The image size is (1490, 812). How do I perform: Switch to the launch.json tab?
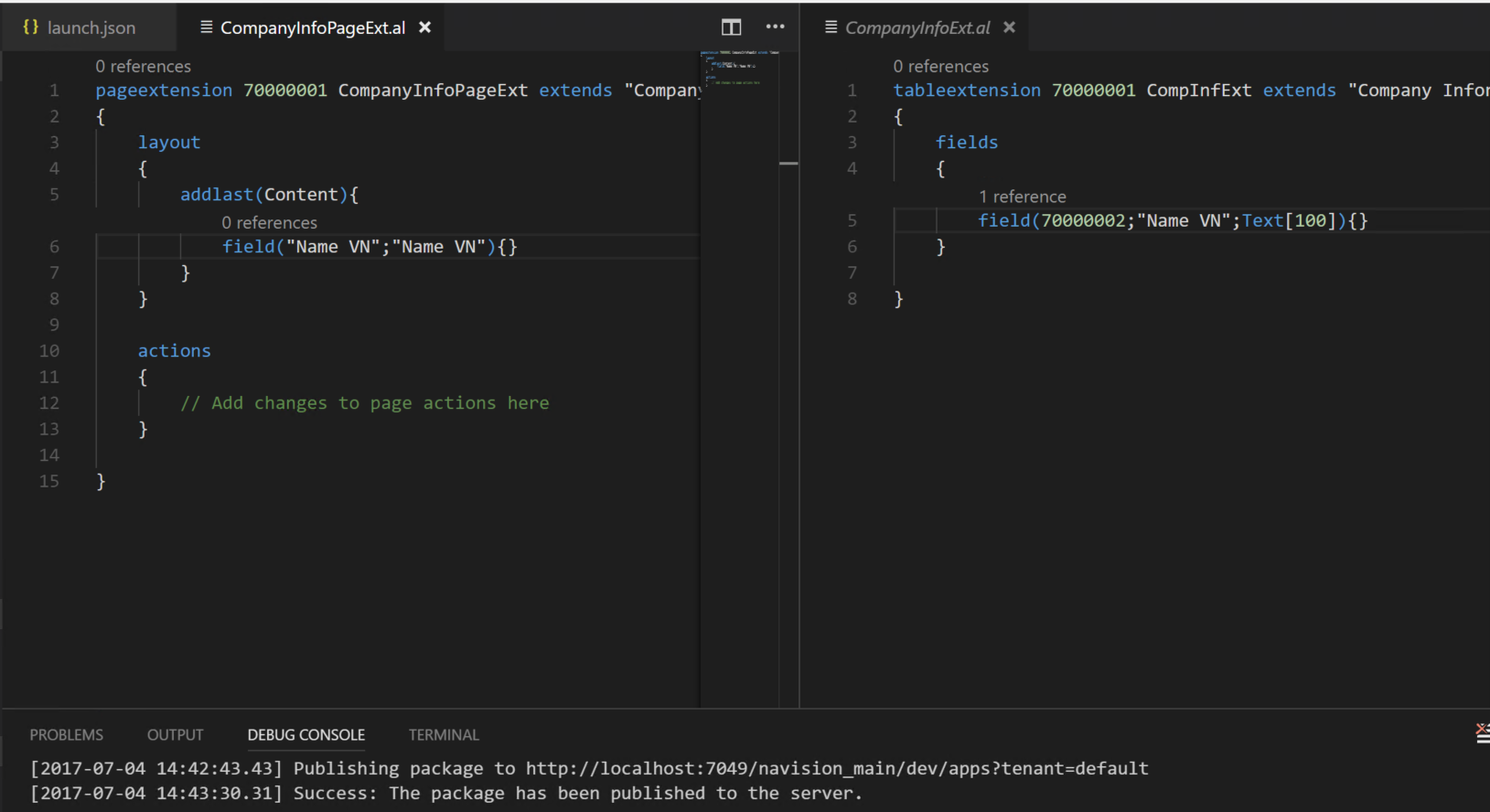[91, 27]
